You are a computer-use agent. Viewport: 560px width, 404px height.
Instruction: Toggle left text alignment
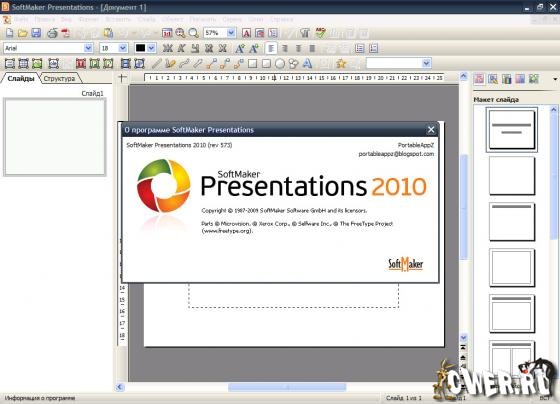pyautogui.click(x=271, y=48)
